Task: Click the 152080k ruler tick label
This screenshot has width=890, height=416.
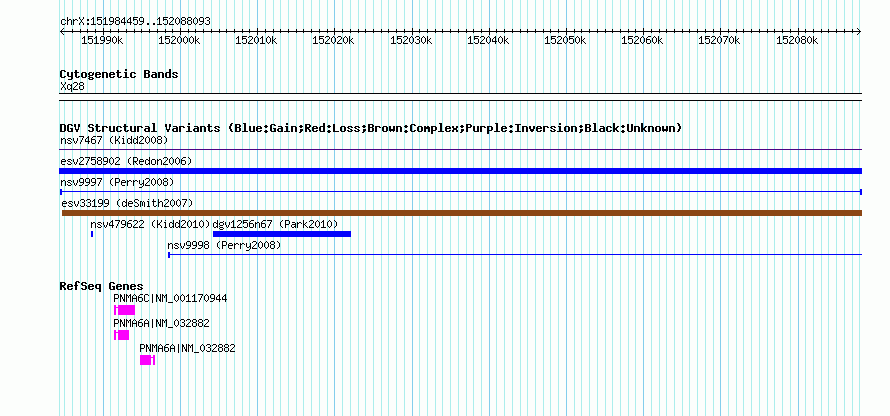Action: tap(797, 40)
